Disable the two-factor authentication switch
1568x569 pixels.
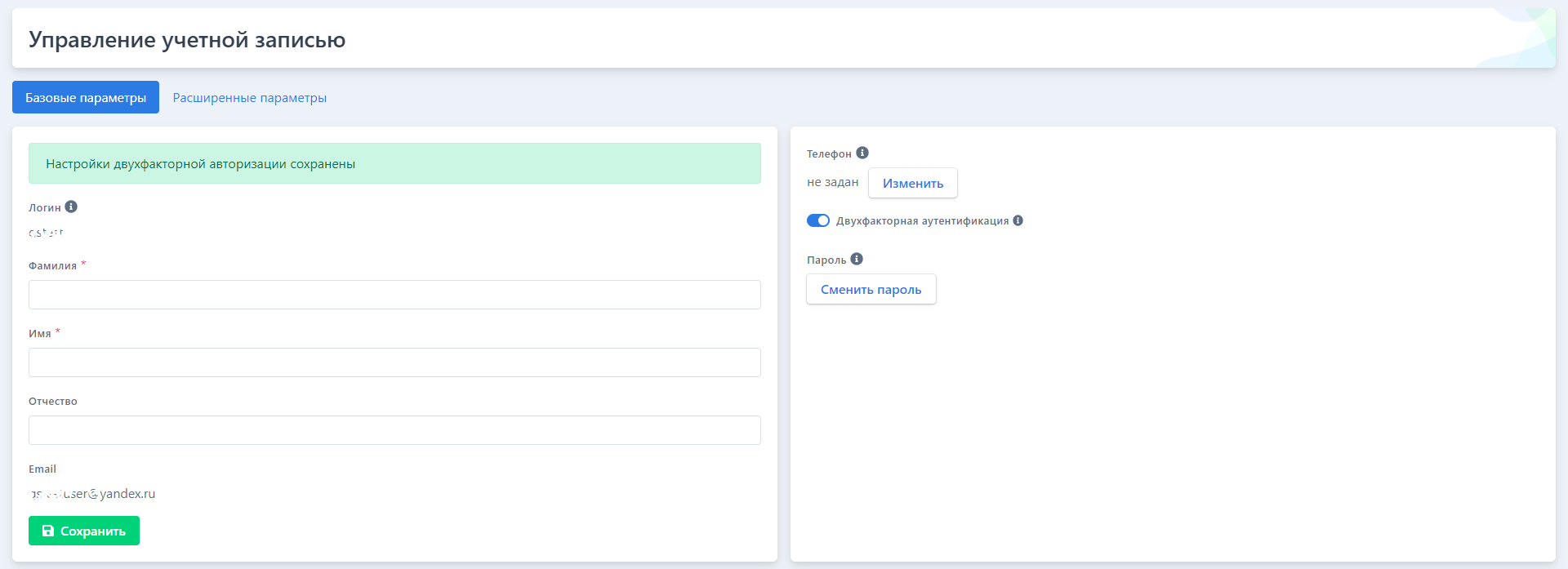point(817,220)
